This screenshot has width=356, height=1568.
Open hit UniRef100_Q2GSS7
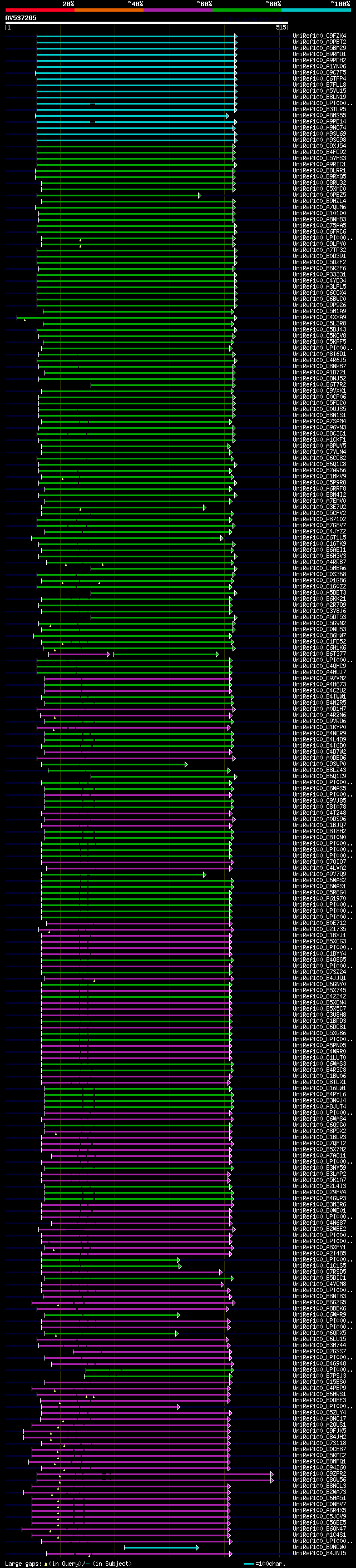pyautogui.click(x=319, y=1352)
